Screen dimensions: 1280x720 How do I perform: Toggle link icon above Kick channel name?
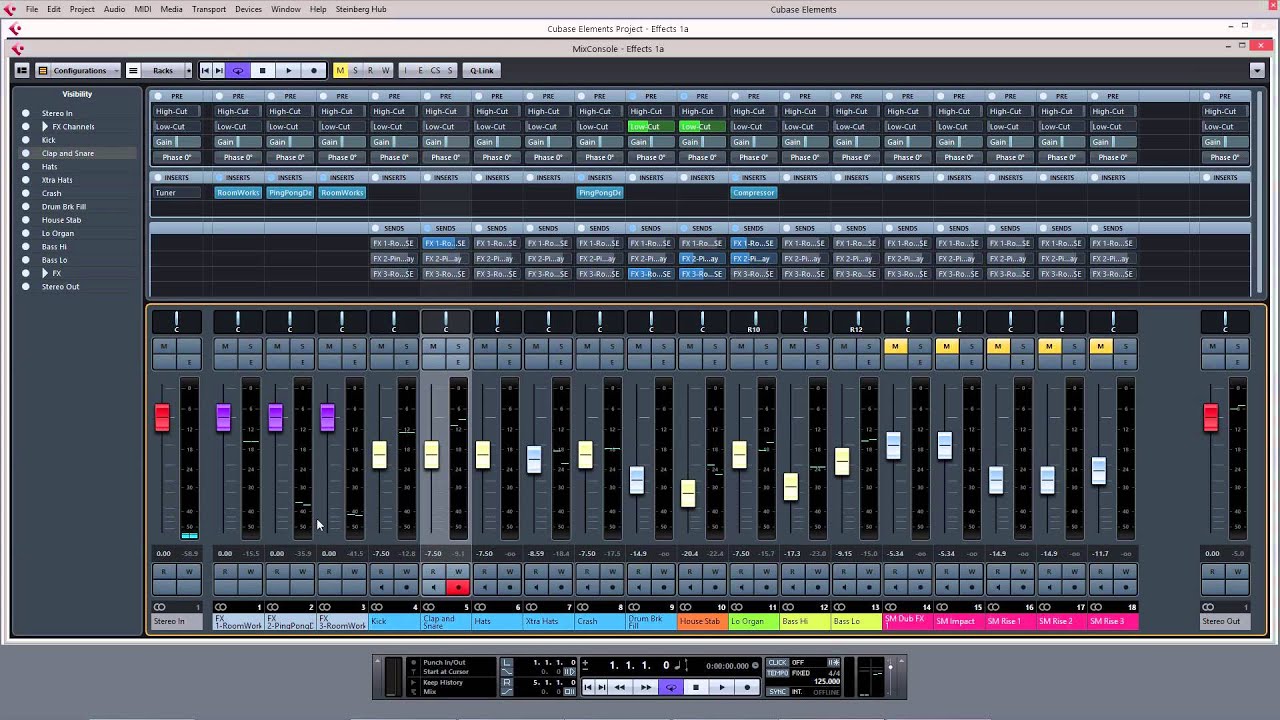tap(377, 607)
